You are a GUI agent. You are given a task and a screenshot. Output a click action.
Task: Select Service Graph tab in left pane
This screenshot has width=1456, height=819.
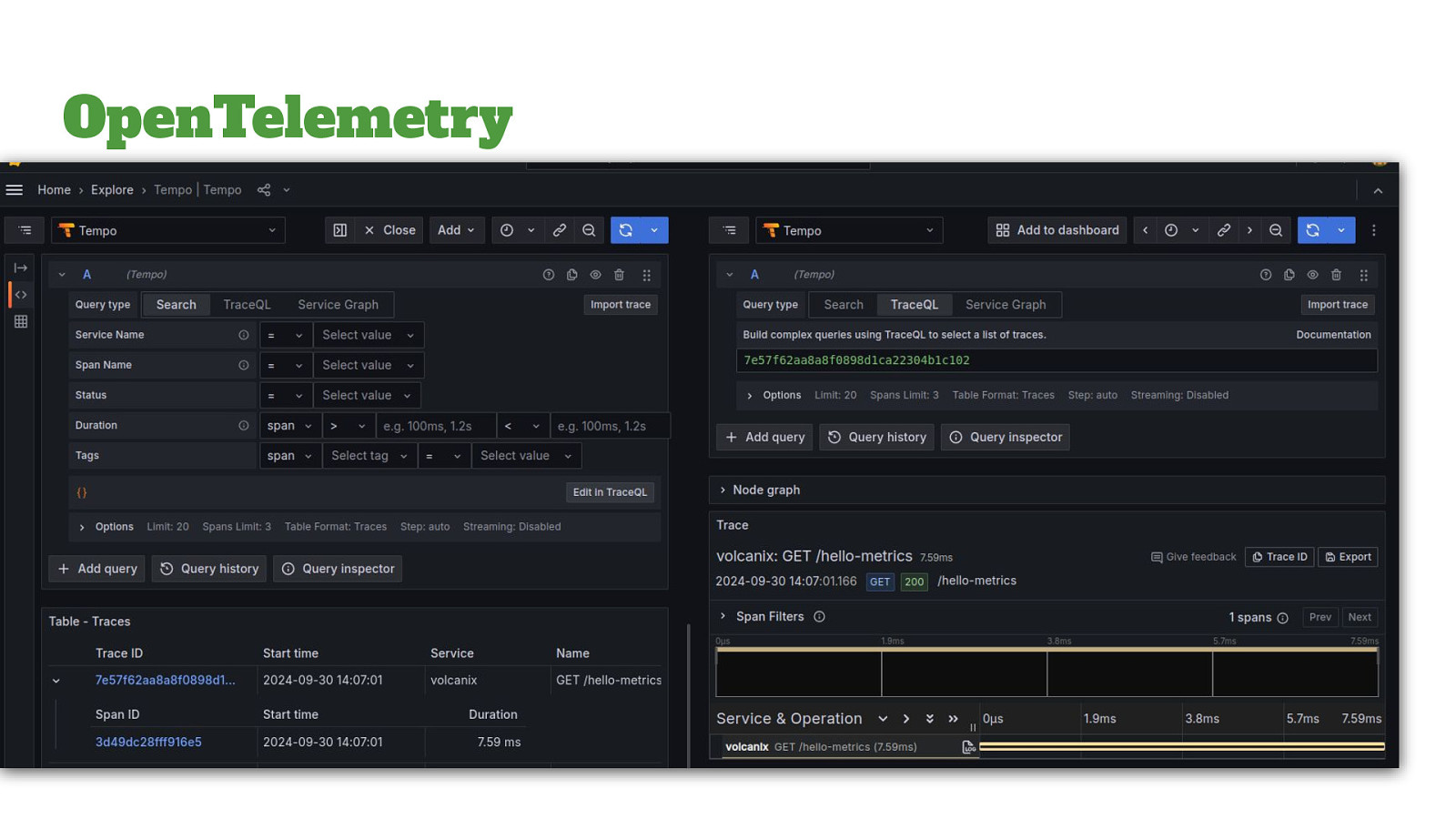click(x=339, y=305)
